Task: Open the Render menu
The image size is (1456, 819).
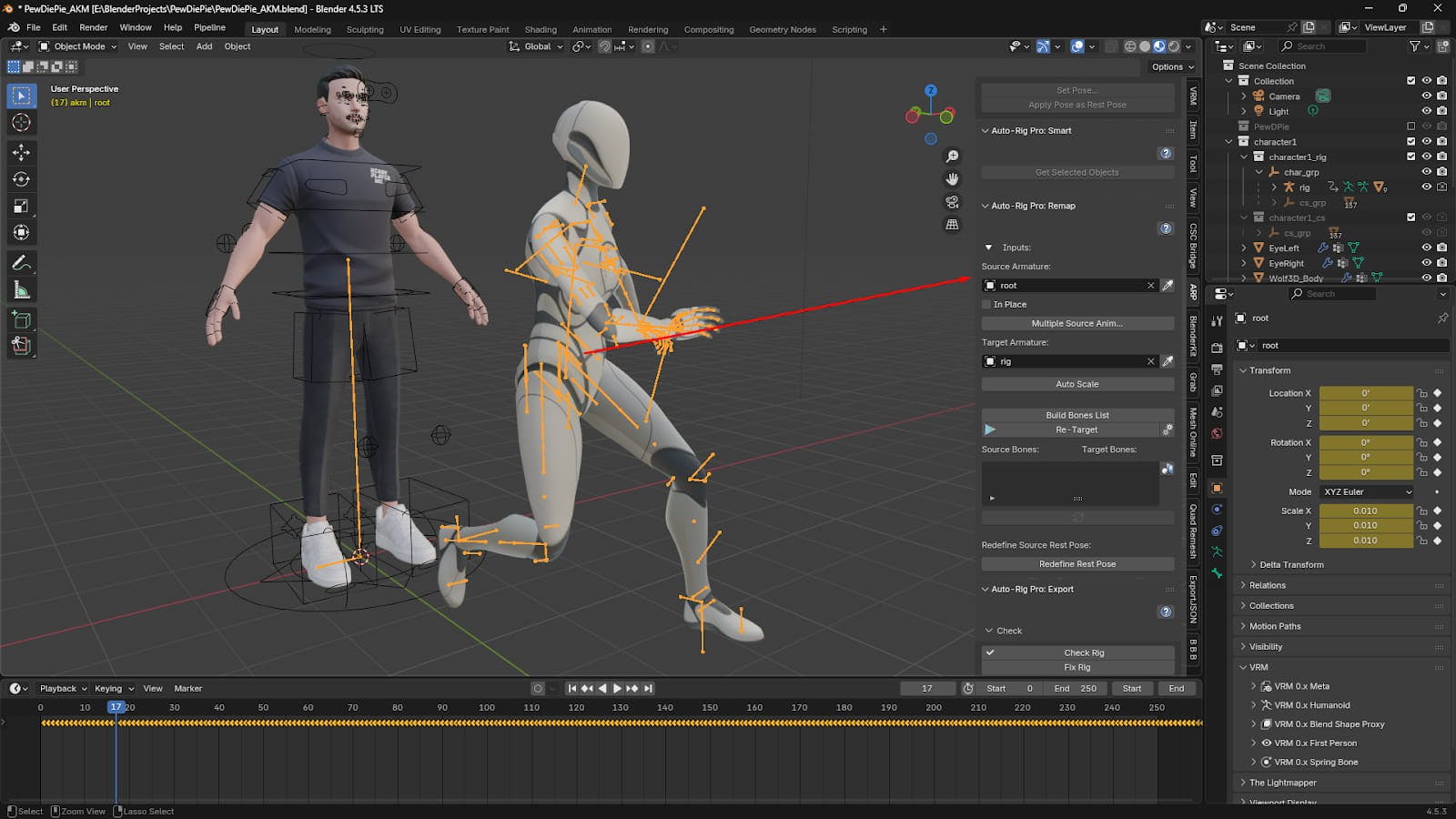Action: pyautogui.click(x=93, y=27)
